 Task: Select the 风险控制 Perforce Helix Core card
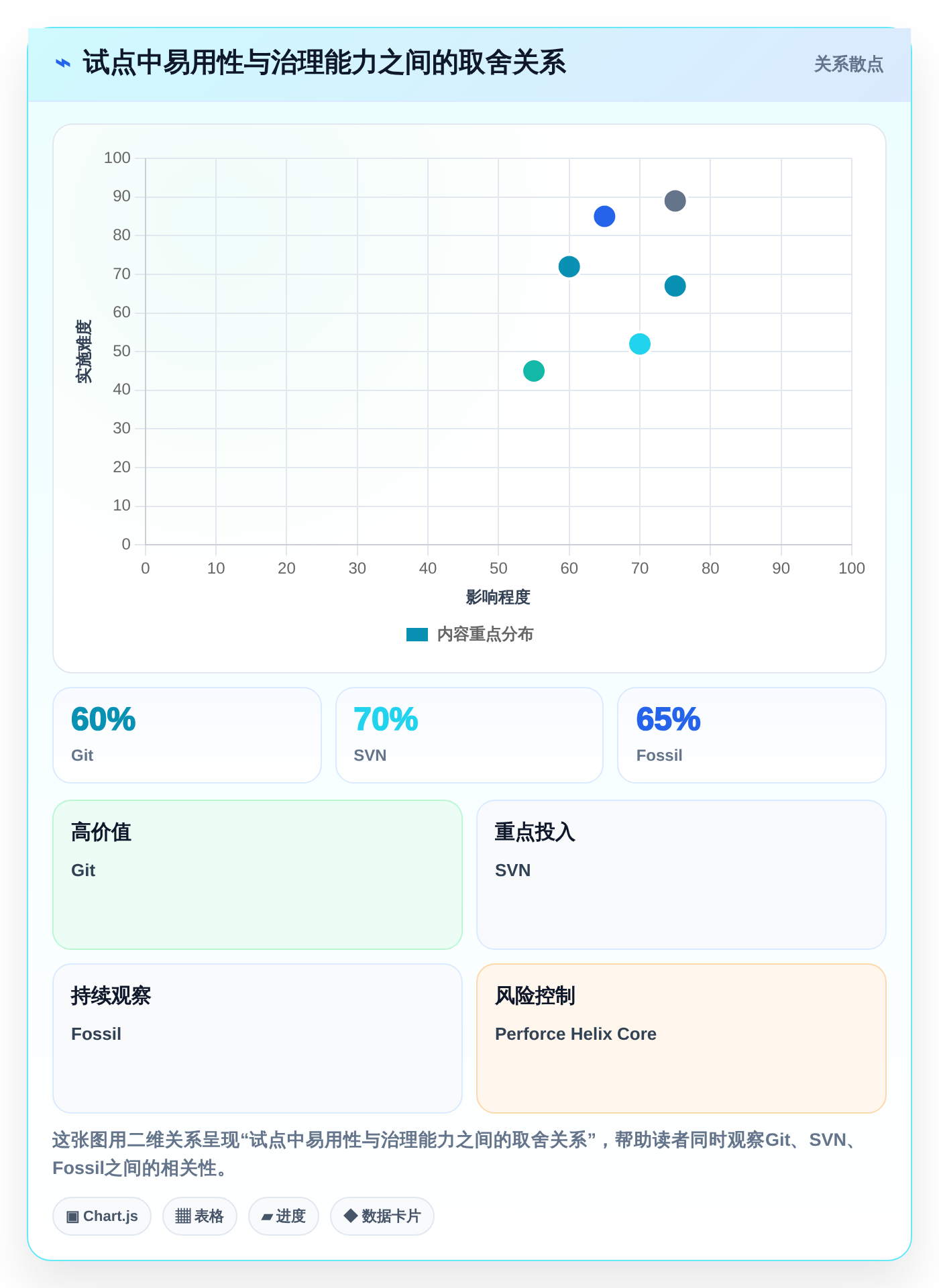tap(681, 1038)
